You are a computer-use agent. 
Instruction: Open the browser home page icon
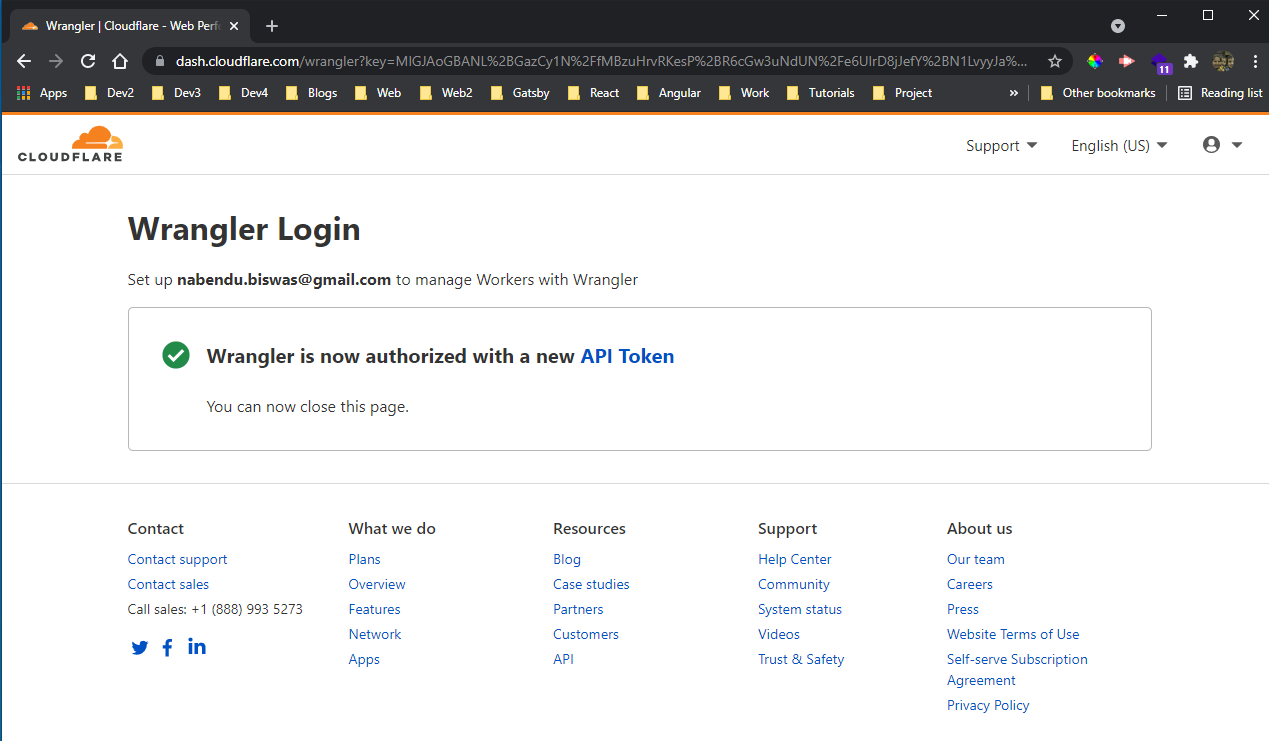coord(120,61)
